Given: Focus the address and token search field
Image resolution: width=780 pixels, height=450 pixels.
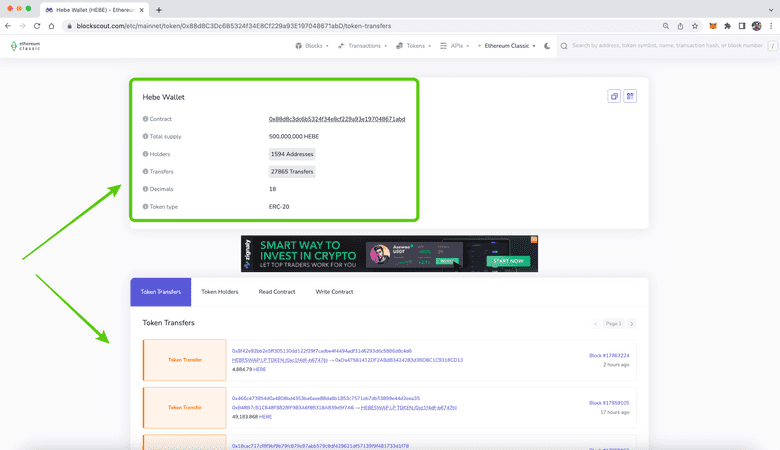Looking at the screenshot, I should click(x=670, y=46).
